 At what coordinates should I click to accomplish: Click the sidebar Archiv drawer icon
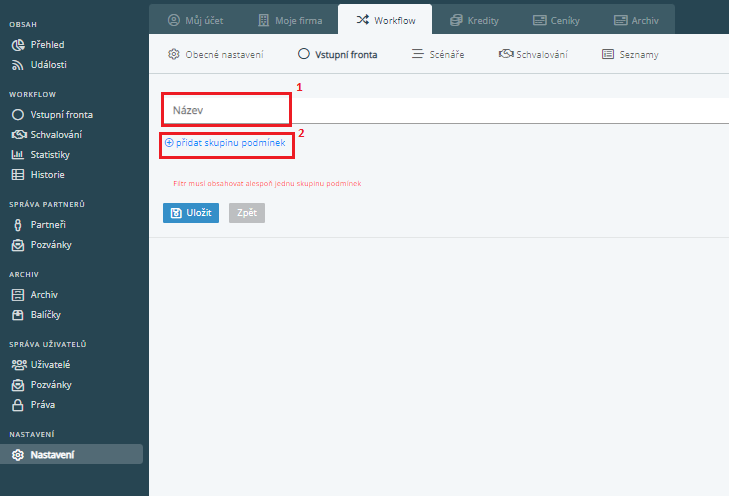coord(18,294)
